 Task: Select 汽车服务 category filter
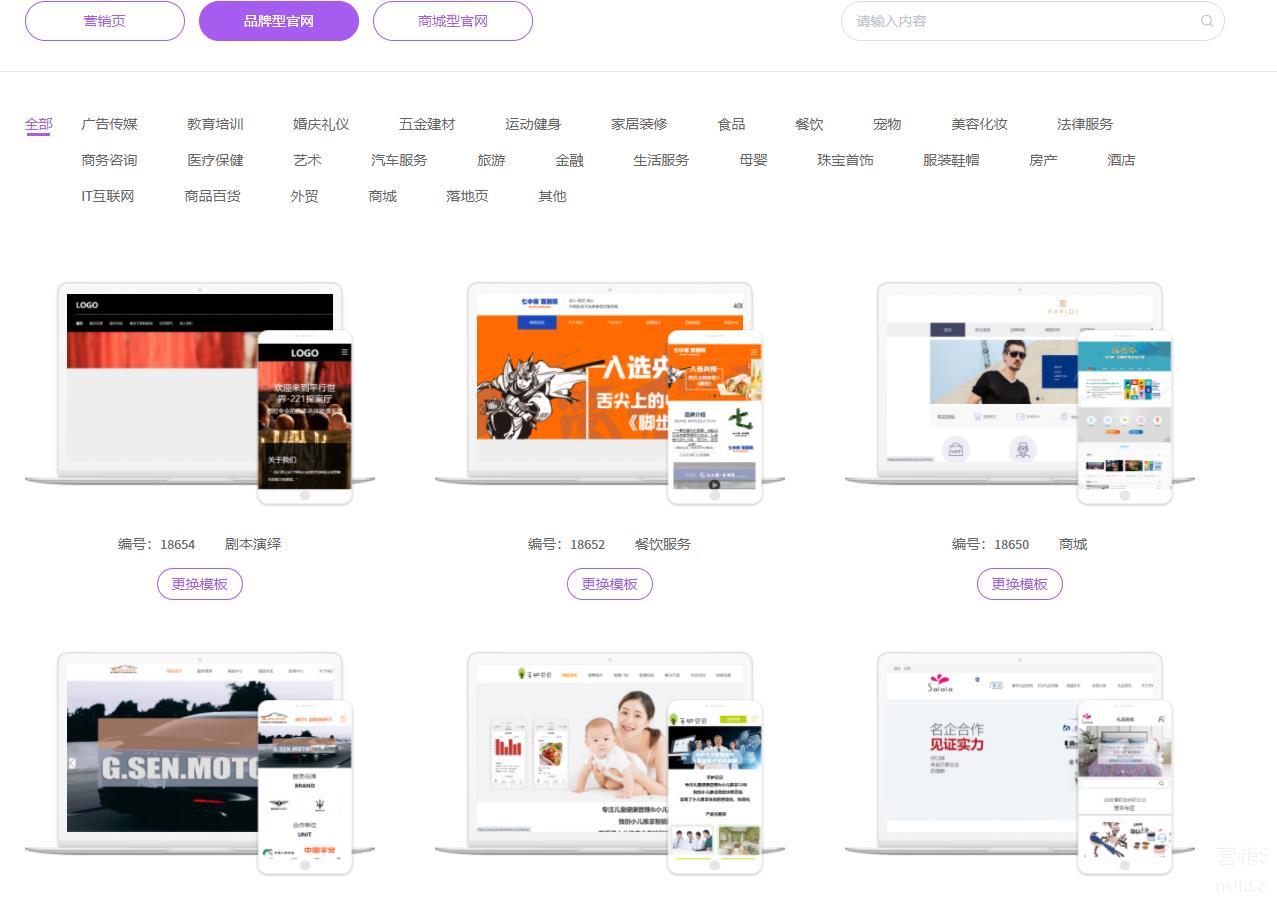pyautogui.click(x=399, y=160)
